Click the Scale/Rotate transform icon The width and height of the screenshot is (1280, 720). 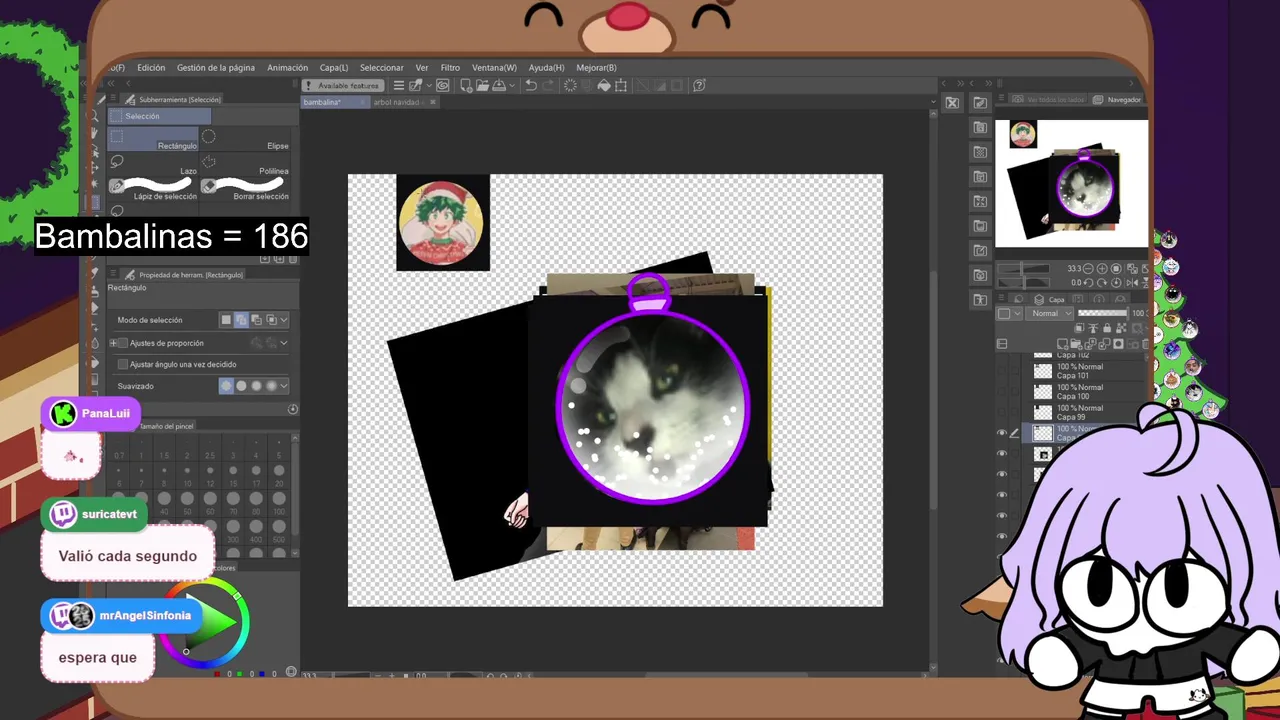(x=621, y=85)
